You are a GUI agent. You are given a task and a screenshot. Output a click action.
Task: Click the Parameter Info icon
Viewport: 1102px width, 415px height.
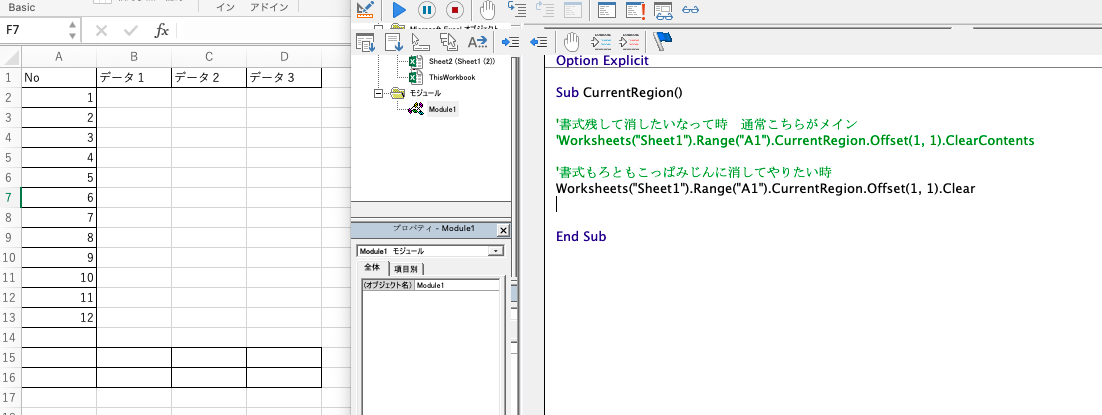click(448, 42)
